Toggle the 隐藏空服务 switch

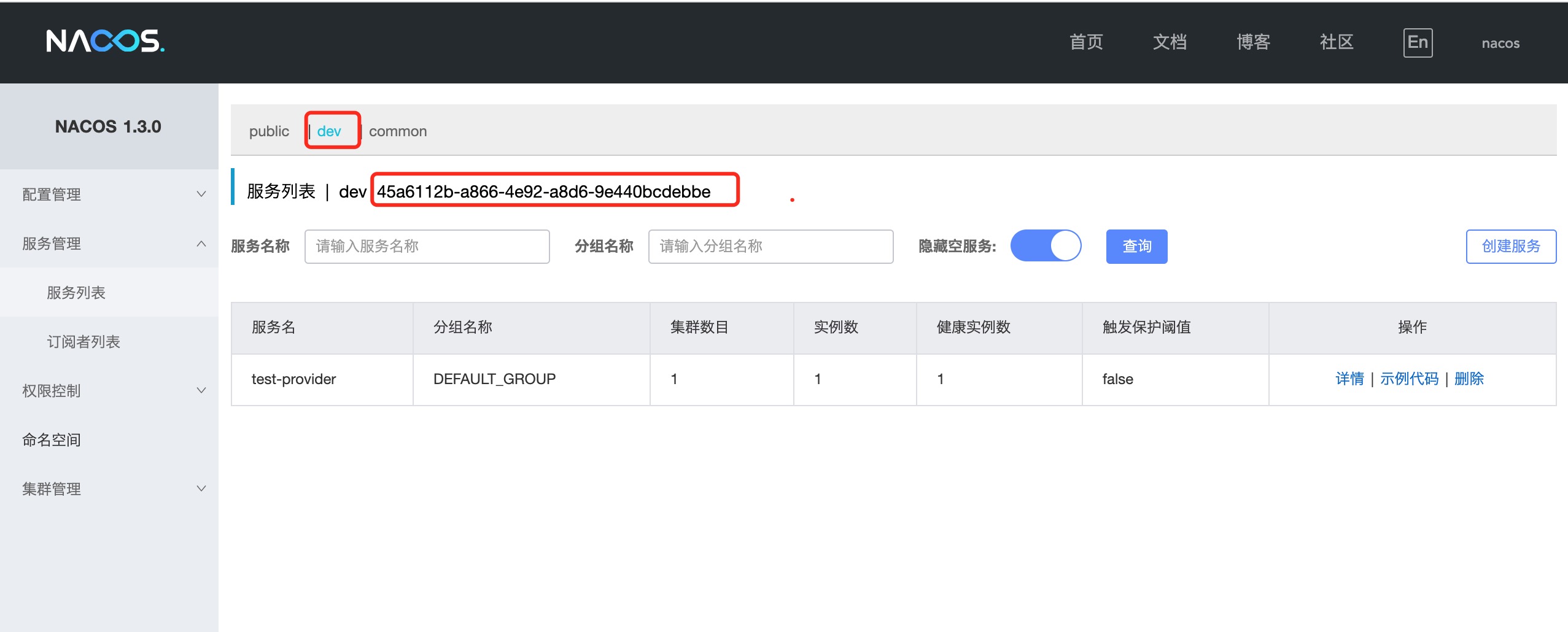[x=1046, y=245]
